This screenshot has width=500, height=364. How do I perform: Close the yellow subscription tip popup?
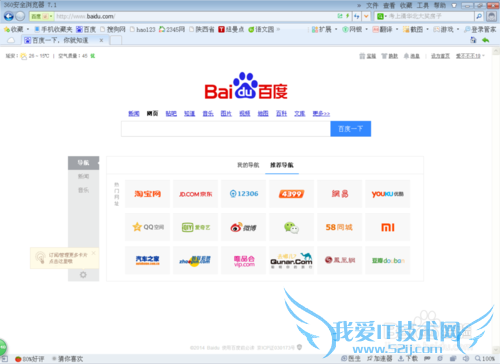[93, 253]
